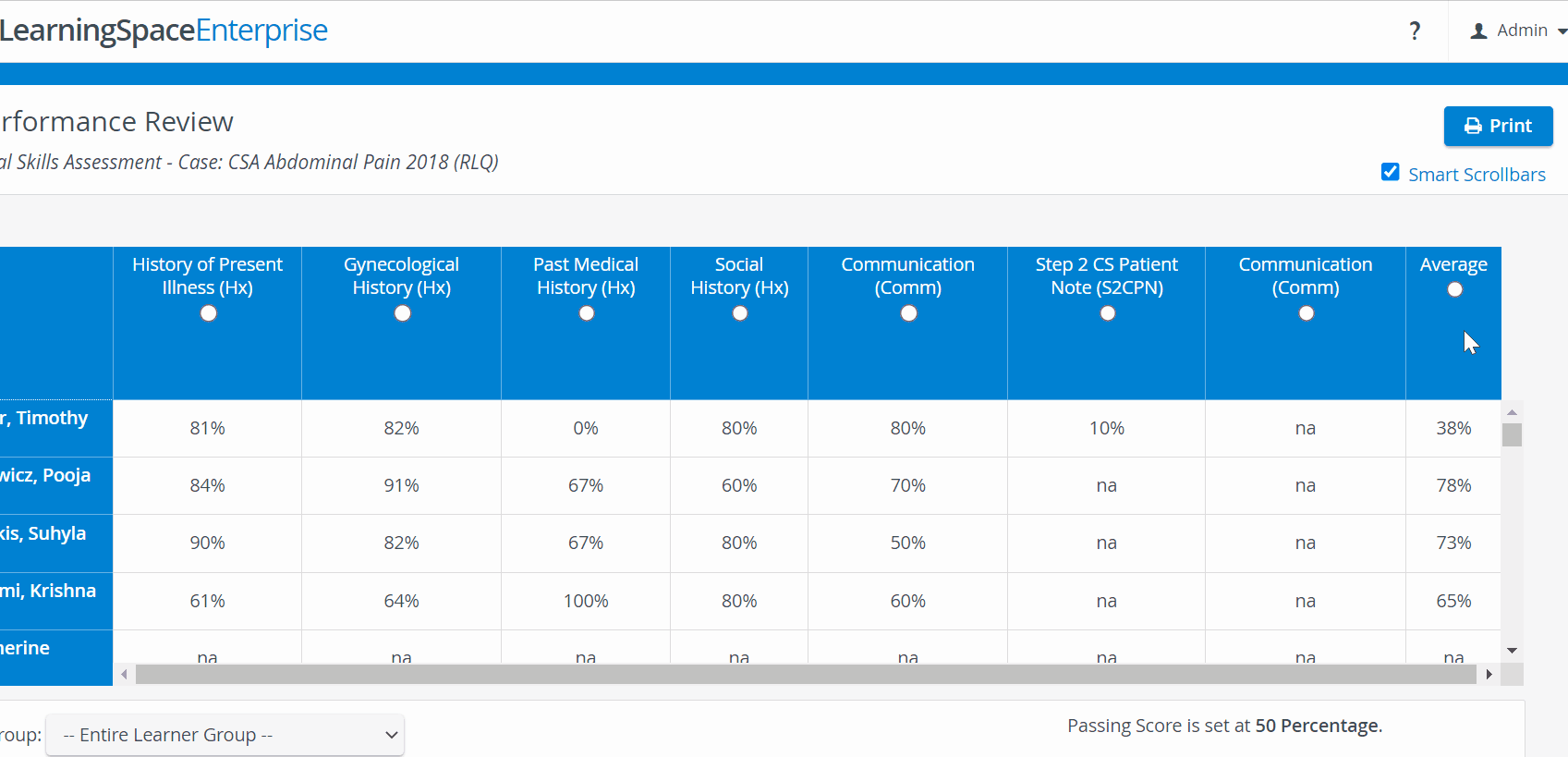
Task: Click the Admin user profile icon
Action: (1478, 31)
